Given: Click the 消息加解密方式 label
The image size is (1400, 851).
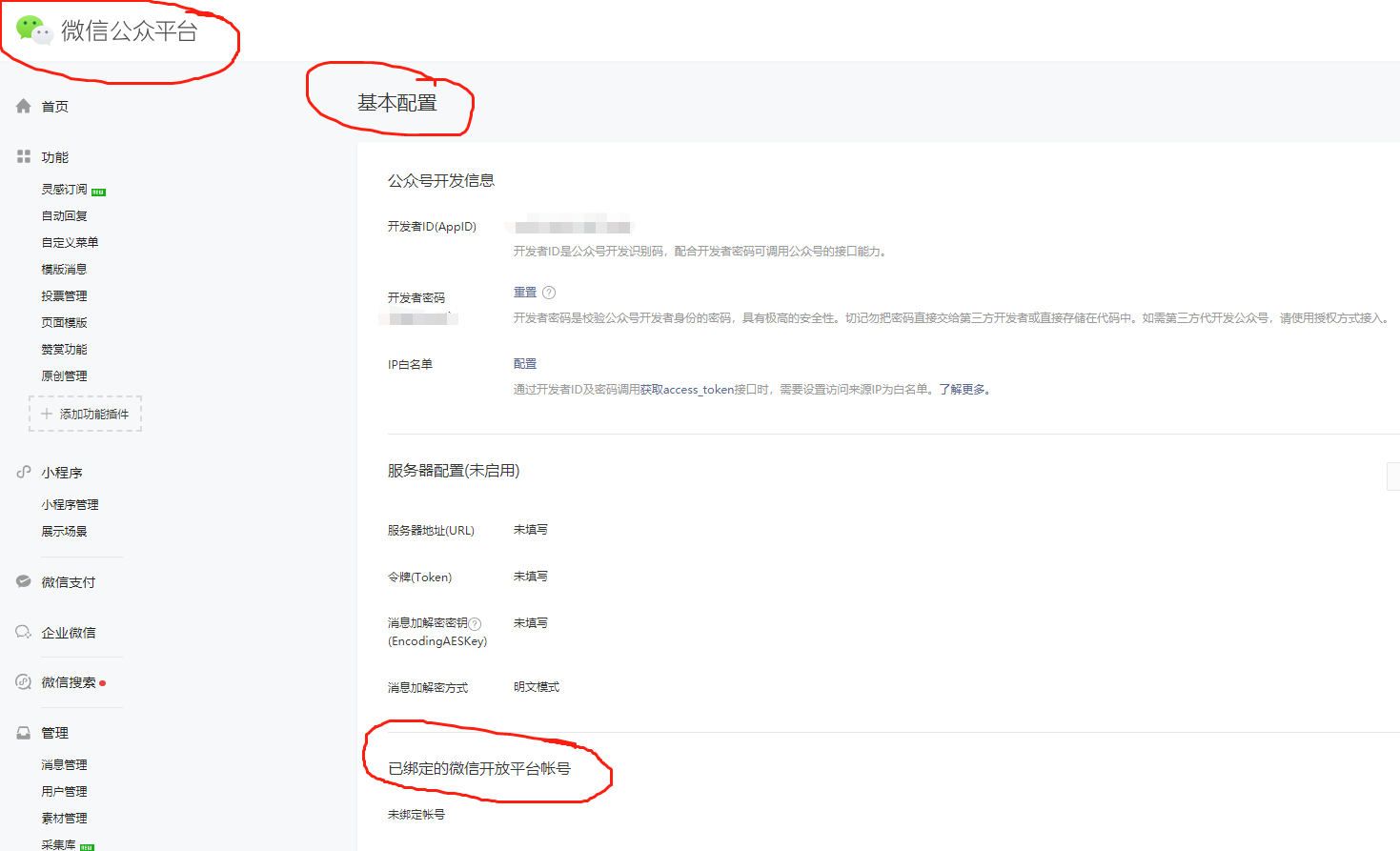Looking at the screenshot, I should tap(428, 688).
